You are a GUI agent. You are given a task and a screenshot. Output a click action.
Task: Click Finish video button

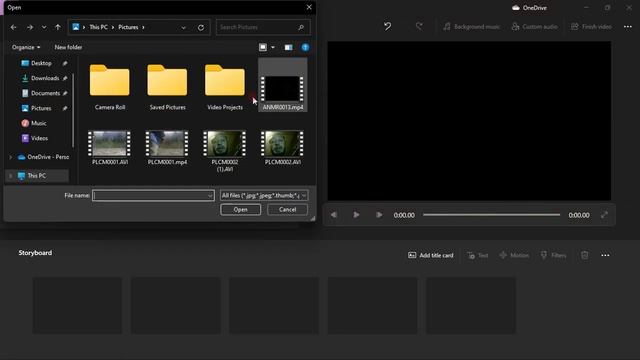click(591, 27)
